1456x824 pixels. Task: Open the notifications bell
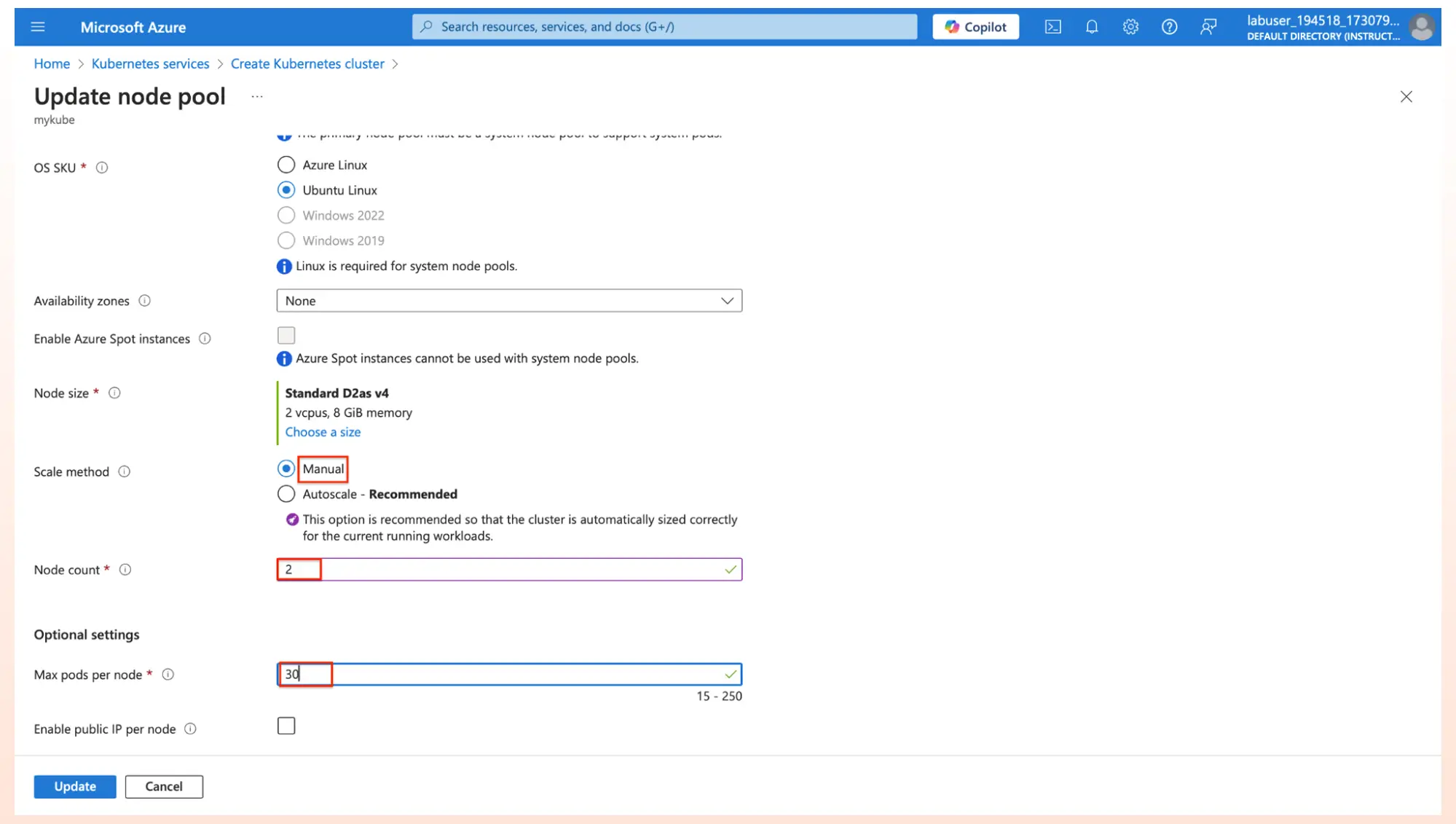coord(1091,27)
